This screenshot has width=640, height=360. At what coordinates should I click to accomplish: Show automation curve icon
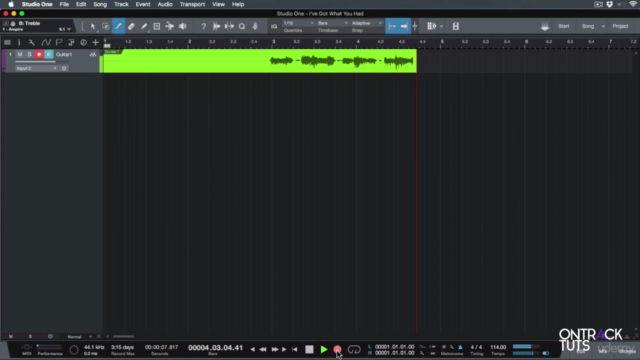(46, 42)
